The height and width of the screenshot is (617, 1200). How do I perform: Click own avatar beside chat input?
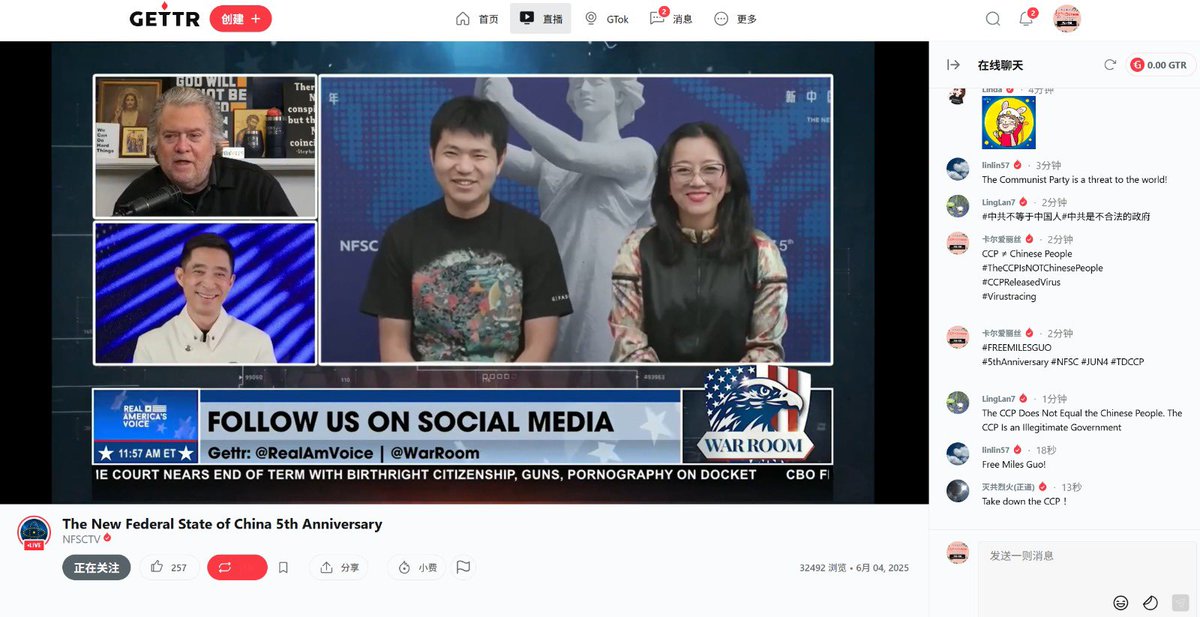coord(957,553)
